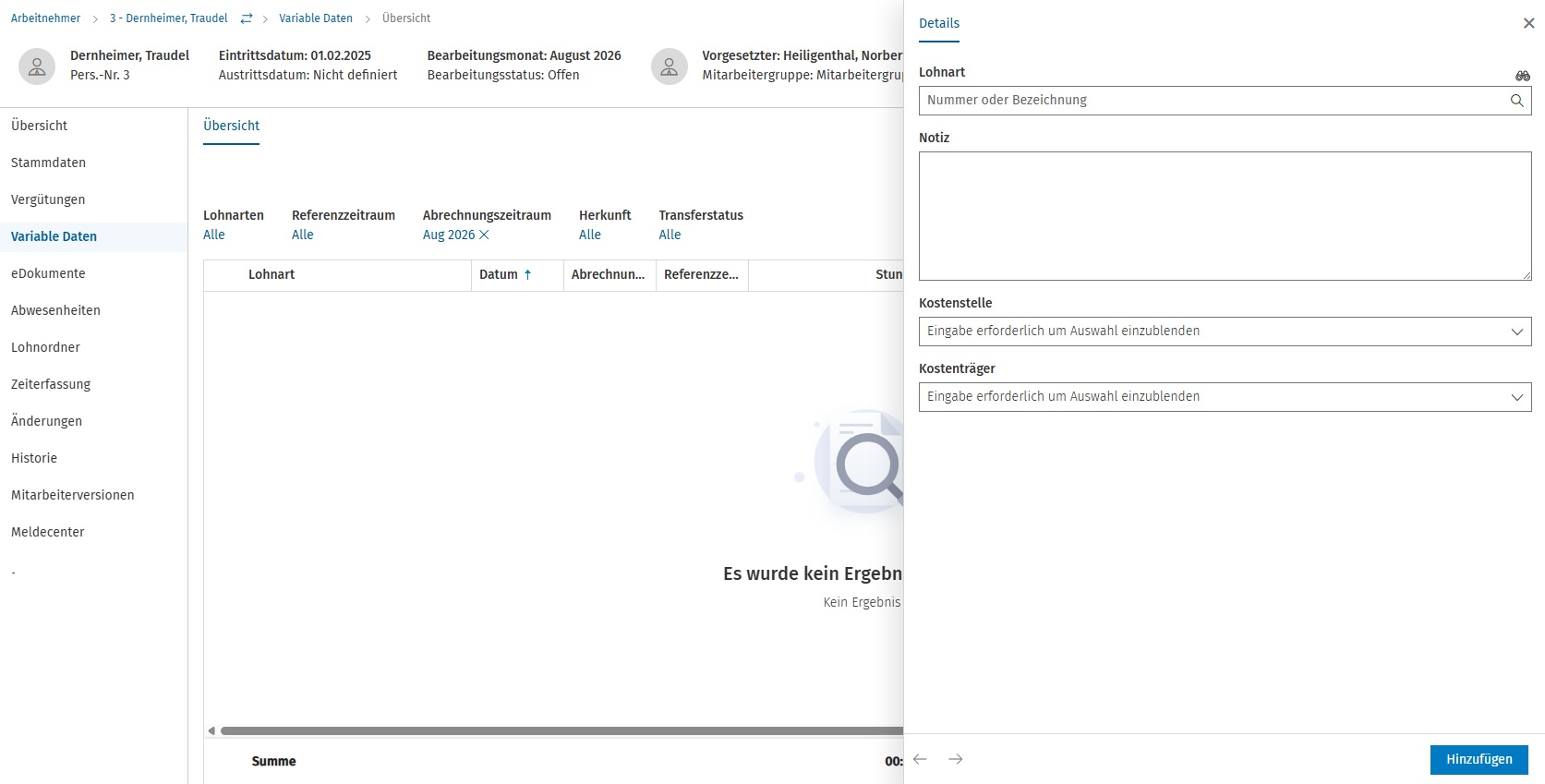1545x784 pixels.
Task: Click the binoculars icon above Lohnart field
Action: tap(1523, 76)
